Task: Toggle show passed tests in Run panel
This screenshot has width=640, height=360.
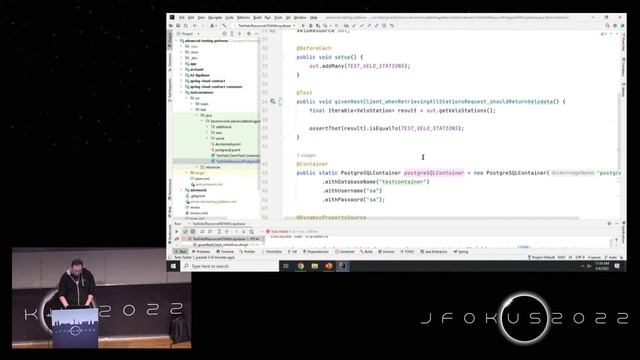Action: 185,231
